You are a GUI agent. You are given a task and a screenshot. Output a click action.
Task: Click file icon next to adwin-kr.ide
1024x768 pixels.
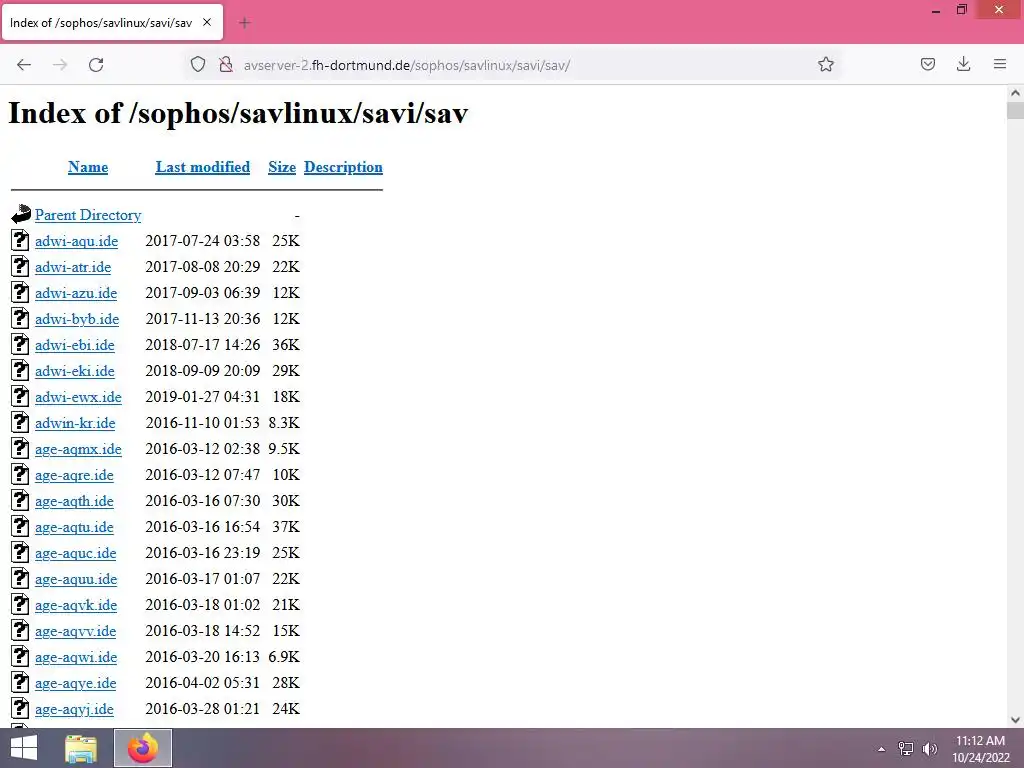click(x=20, y=422)
